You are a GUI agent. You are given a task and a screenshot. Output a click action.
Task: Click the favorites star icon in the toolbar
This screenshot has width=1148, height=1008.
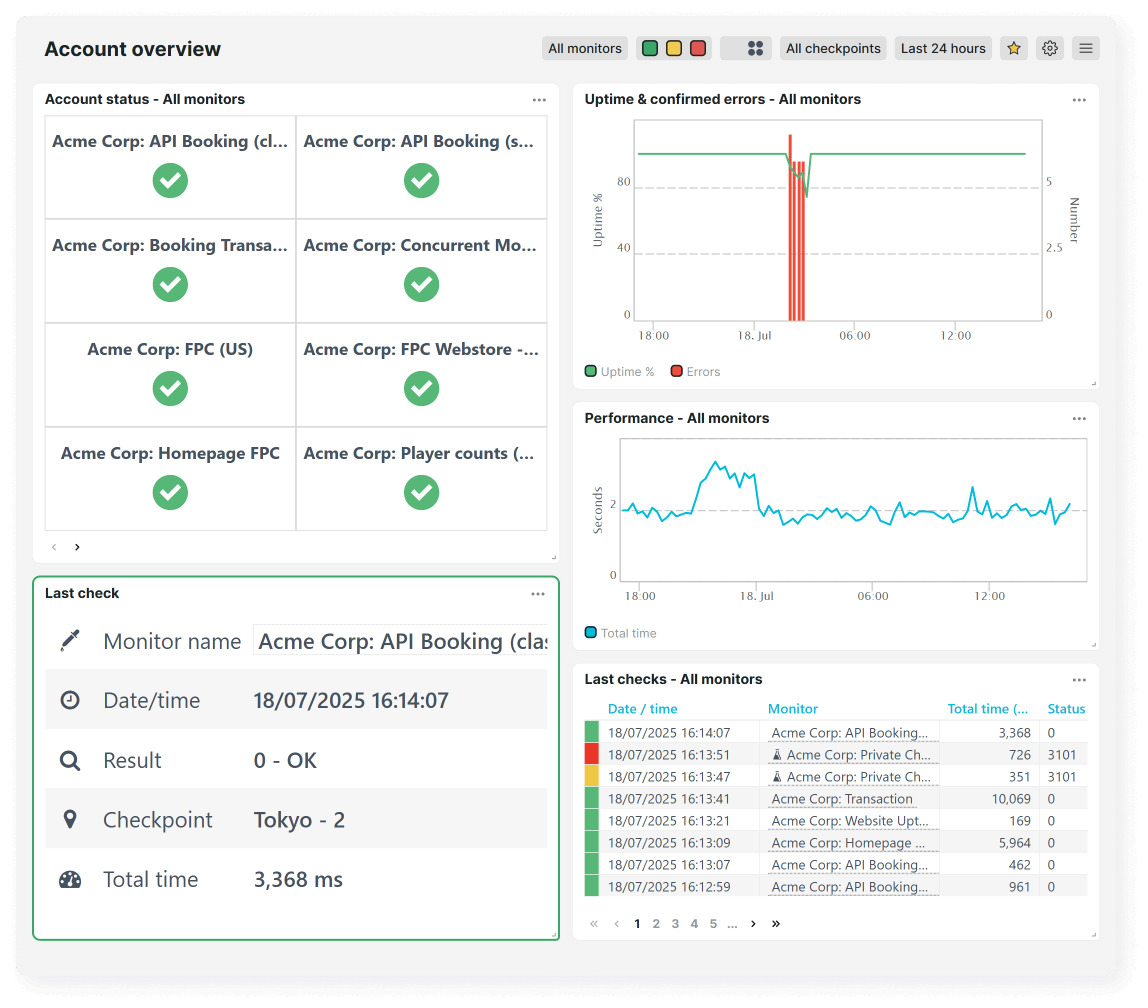click(x=1013, y=47)
